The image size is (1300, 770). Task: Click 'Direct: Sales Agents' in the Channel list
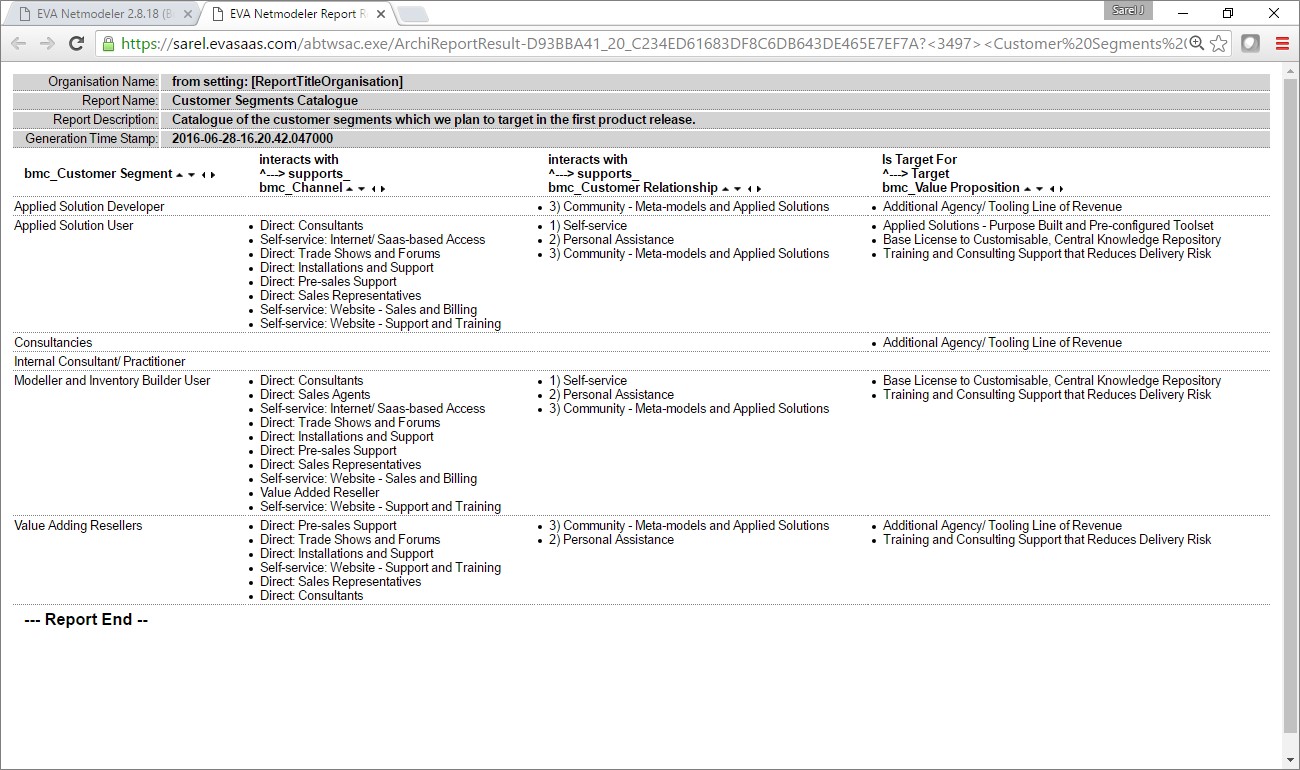click(315, 395)
